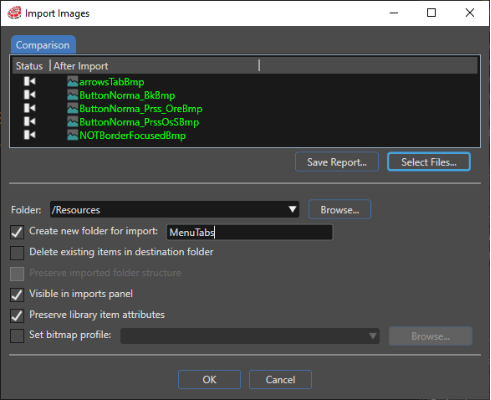Maximize the Import Images window
This screenshot has height=400, width=491.
(431, 13)
